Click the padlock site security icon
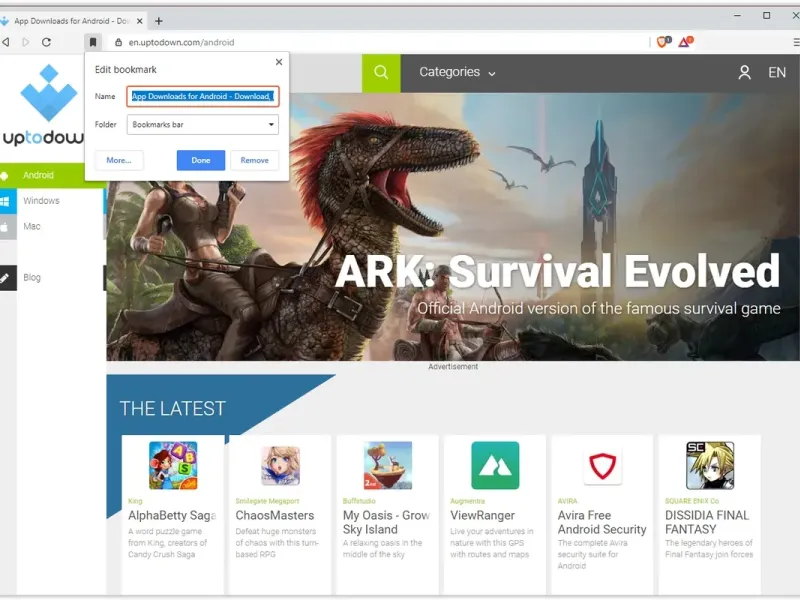Screen dimensions: 800x600 [118, 42]
